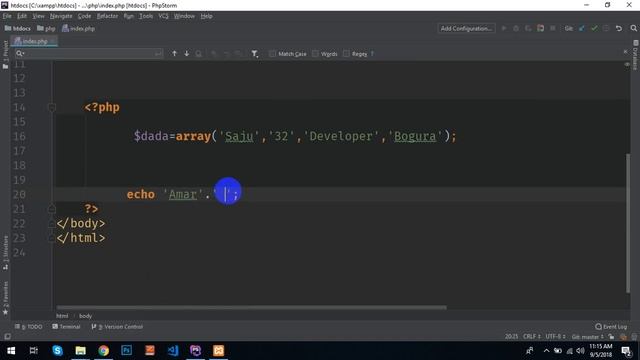Image resolution: width=640 pixels, height=360 pixels.
Task: Open the Project tool window side tab
Action: coord(5,54)
